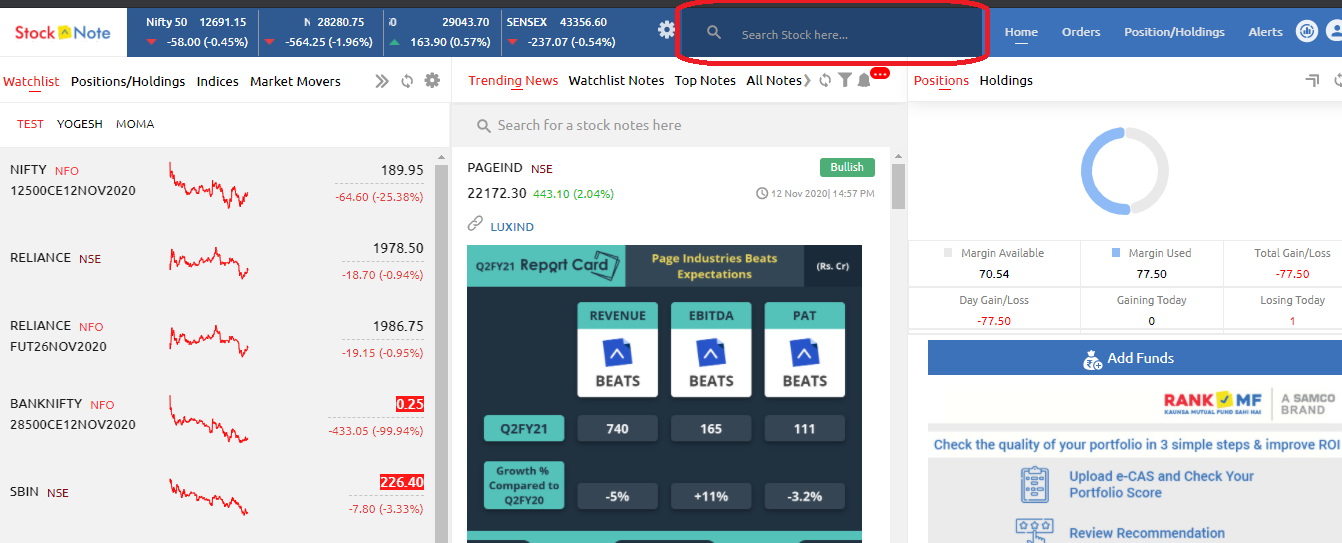Select Positions tab in right panel

(941, 80)
